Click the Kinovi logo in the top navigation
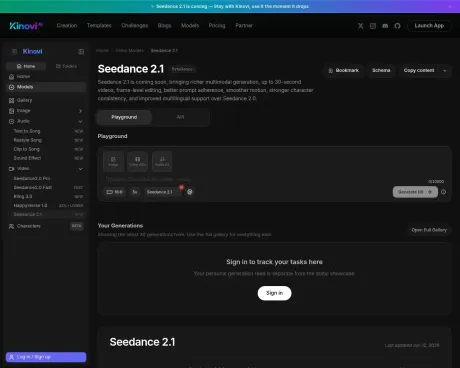460x368 pixels. point(26,26)
